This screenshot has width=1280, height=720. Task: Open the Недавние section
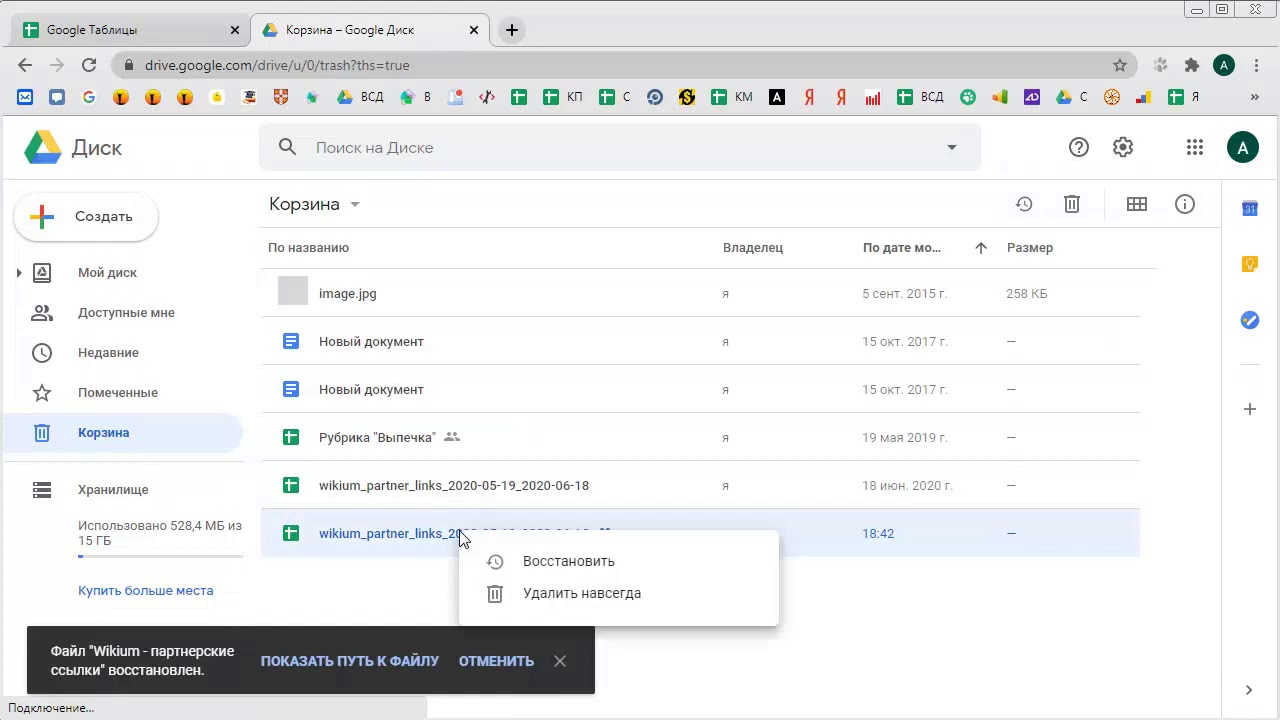108,352
